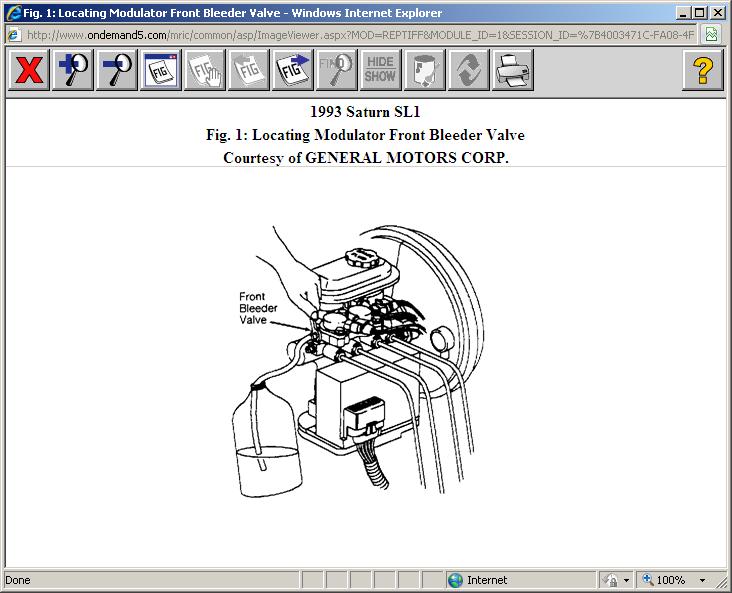Click the address bar URL field
Screen dimensions: 732x593
click(x=360, y=35)
